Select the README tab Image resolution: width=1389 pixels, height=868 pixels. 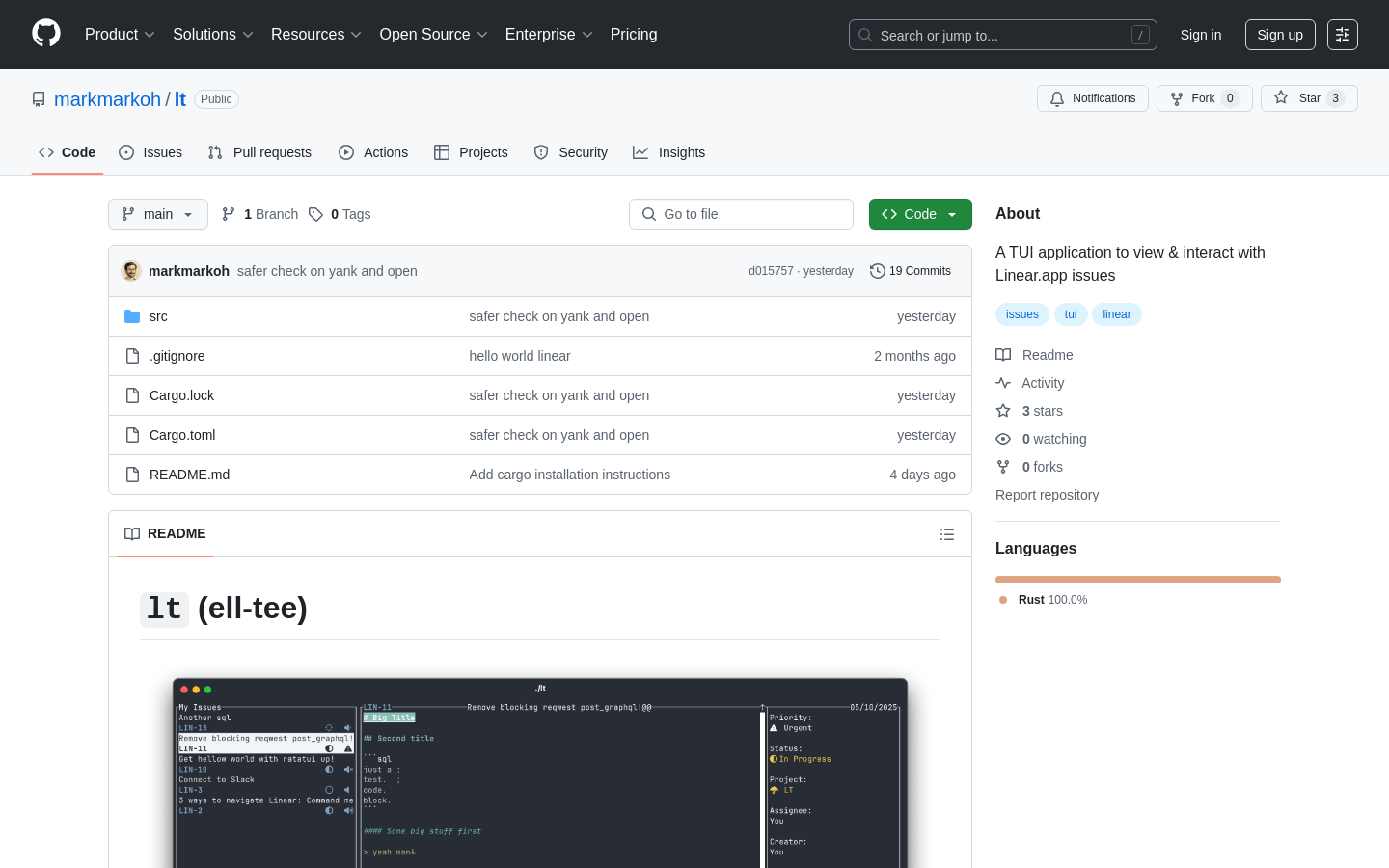click(165, 534)
